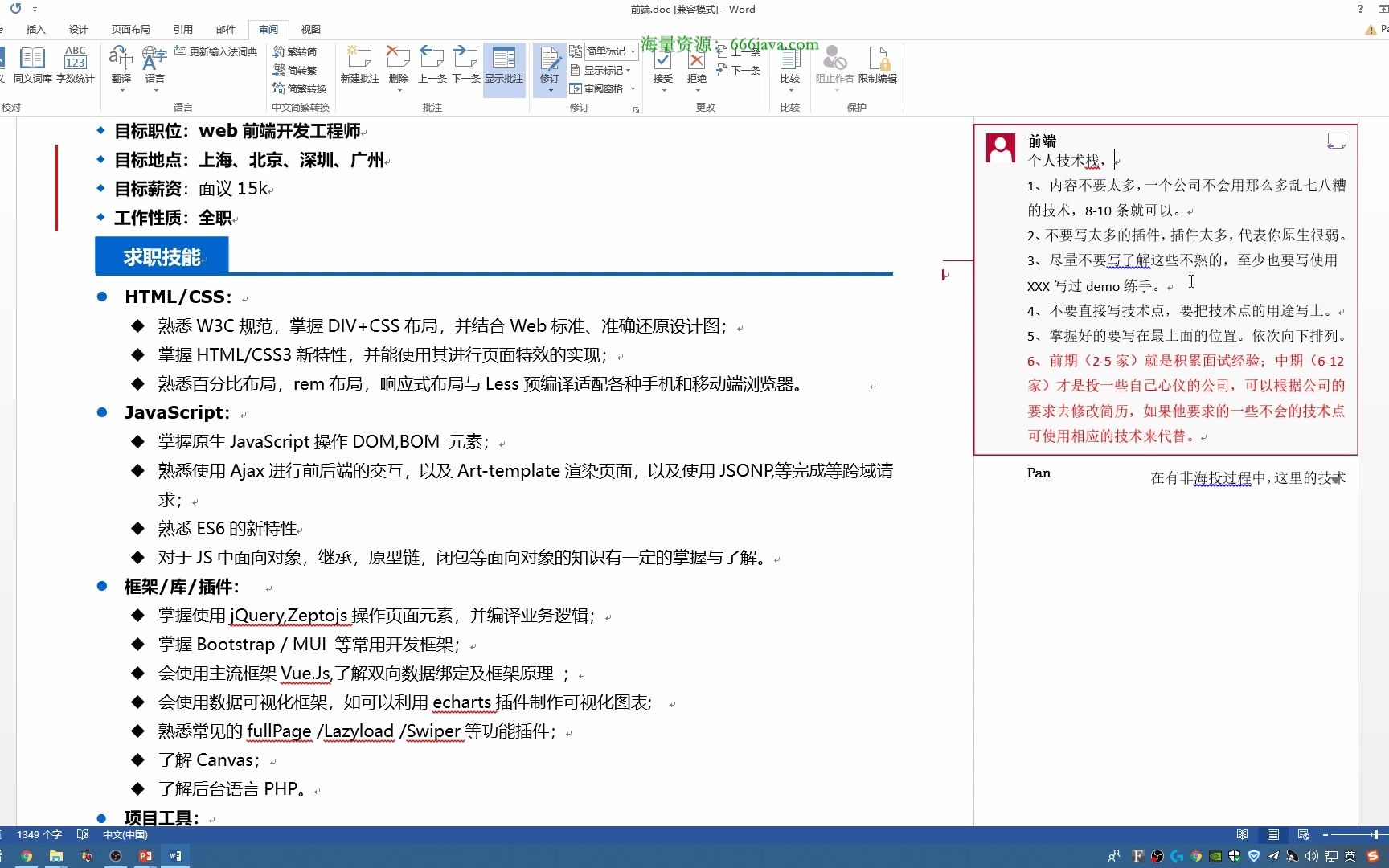This screenshot has width=1389, height=868.
Task: Open Word Count (字数统计)
Action: coord(75,64)
